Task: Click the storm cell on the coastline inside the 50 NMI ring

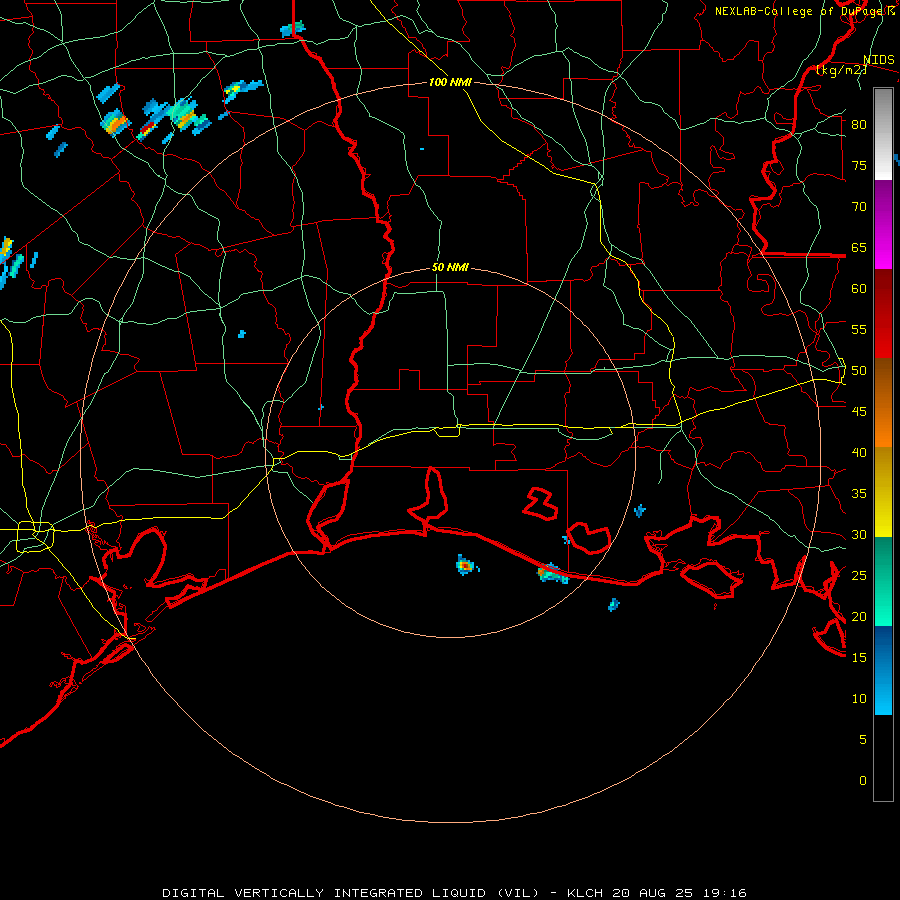Action: (553, 573)
